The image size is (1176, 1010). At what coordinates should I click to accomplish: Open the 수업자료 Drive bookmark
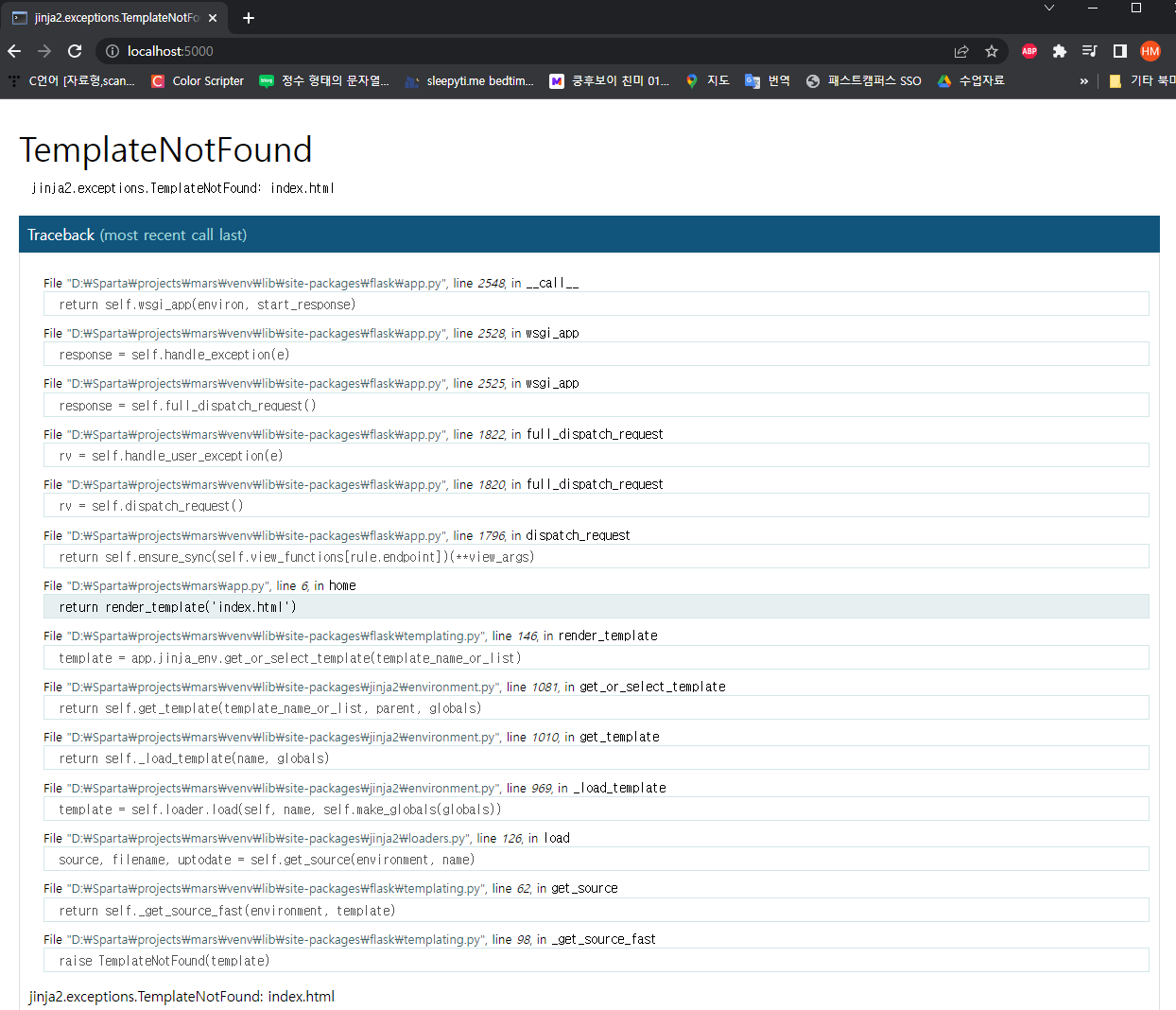(971, 81)
